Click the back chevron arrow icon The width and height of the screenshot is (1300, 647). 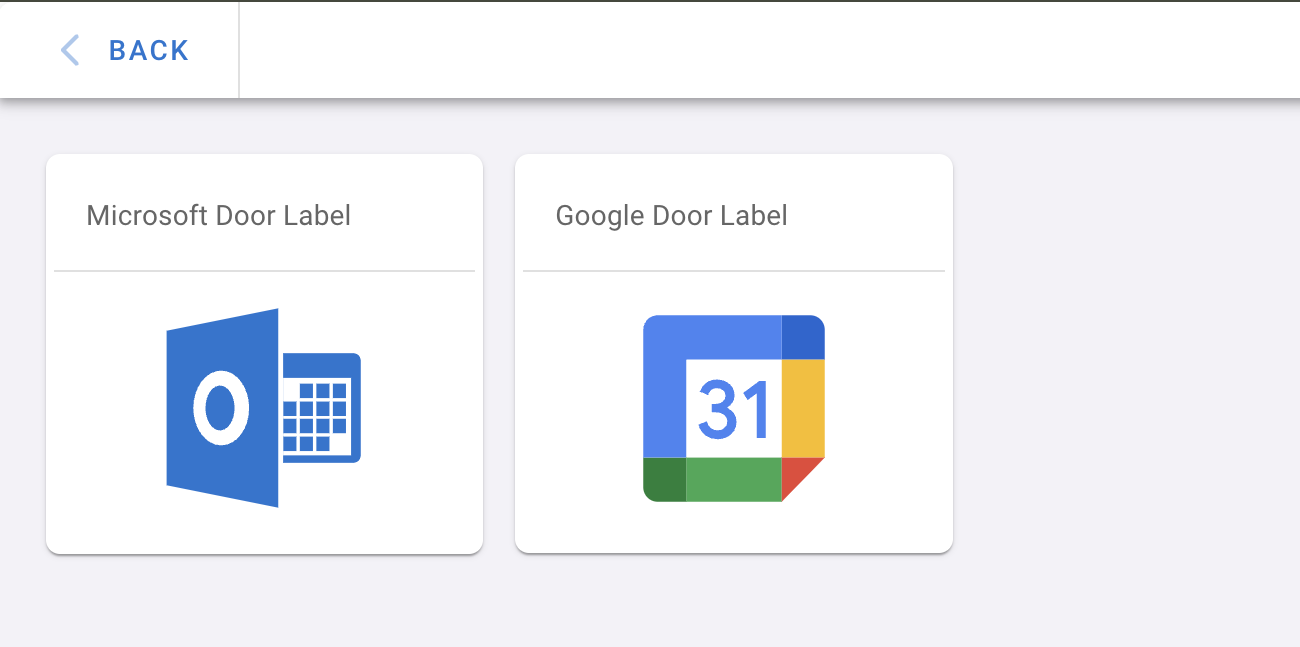coord(70,50)
